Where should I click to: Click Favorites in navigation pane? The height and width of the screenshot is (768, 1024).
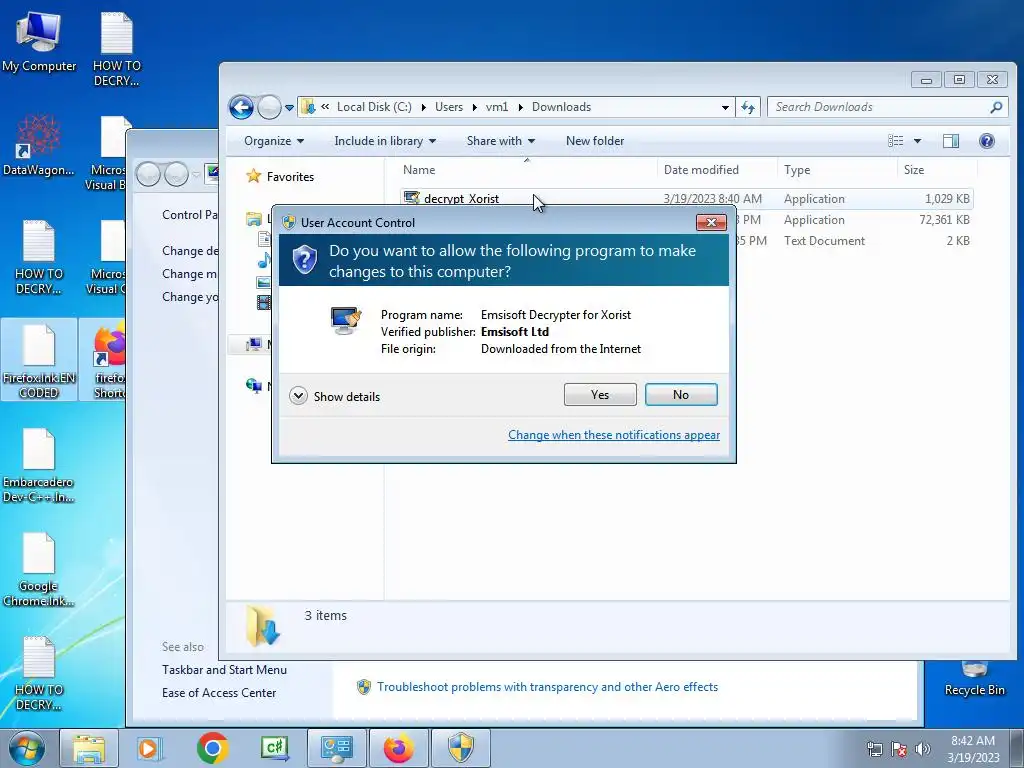pyautogui.click(x=290, y=176)
